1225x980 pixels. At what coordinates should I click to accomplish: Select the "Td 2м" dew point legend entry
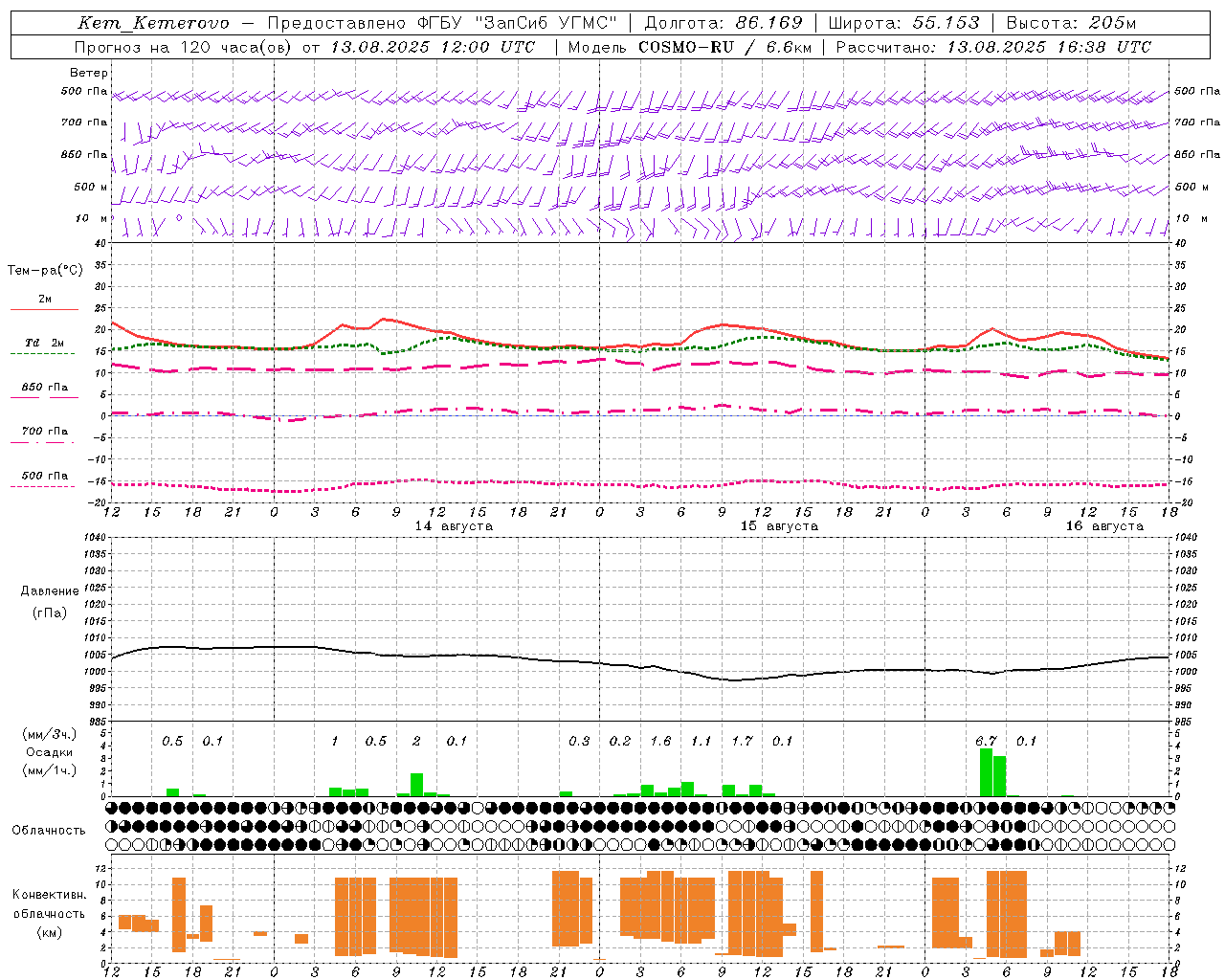coord(45,343)
